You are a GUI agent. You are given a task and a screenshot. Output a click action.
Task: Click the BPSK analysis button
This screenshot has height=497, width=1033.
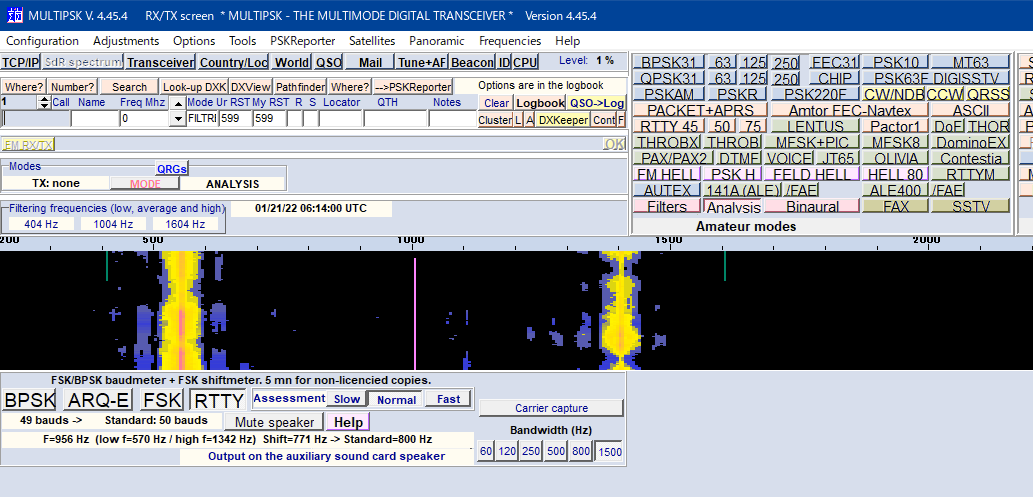click(x=30, y=400)
